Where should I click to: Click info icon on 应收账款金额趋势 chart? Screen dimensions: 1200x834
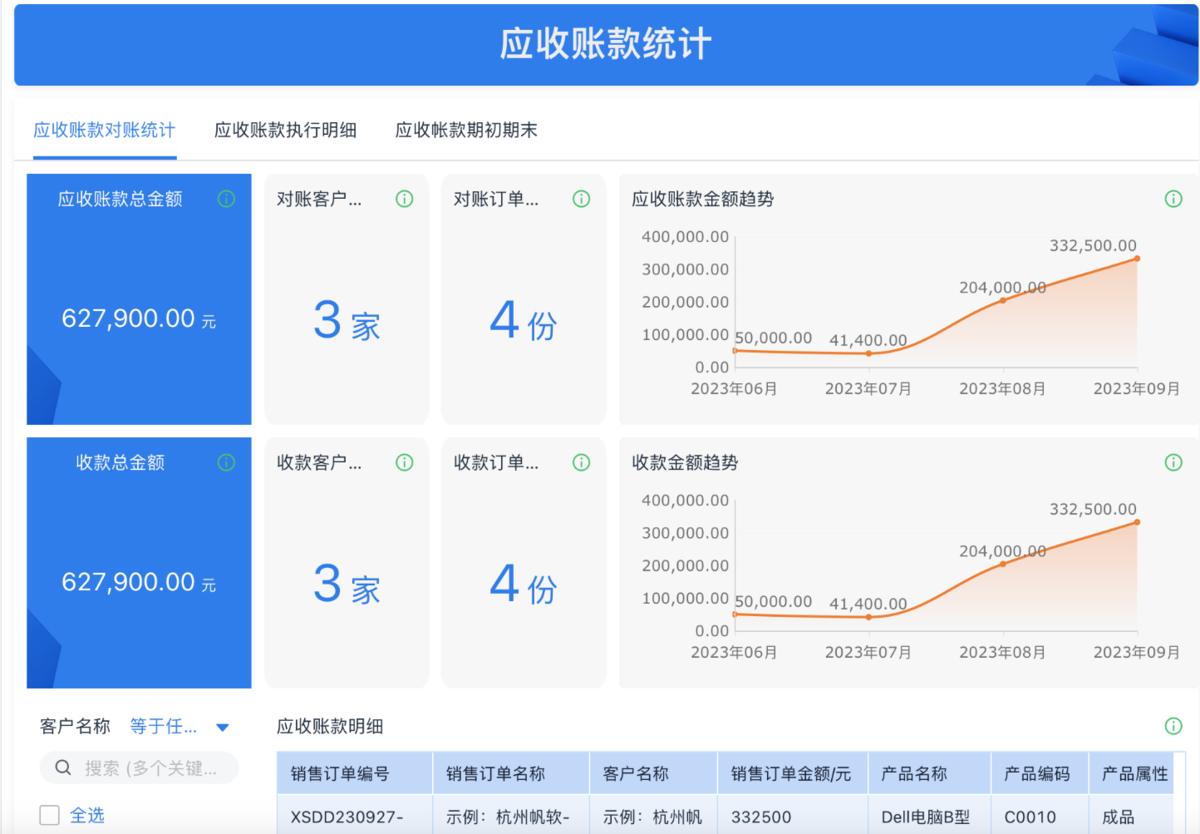[x=1173, y=199]
